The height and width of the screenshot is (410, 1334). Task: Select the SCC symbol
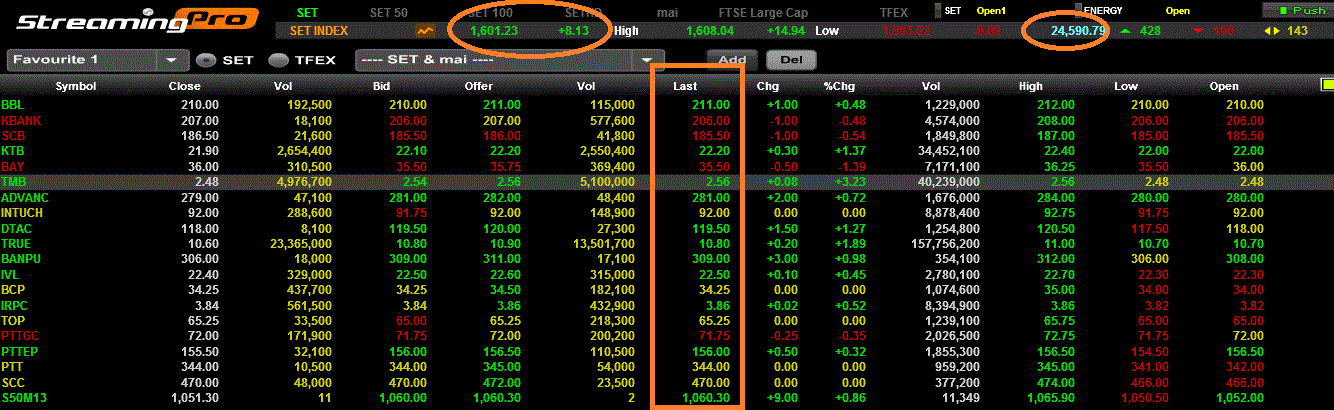[13, 383]
